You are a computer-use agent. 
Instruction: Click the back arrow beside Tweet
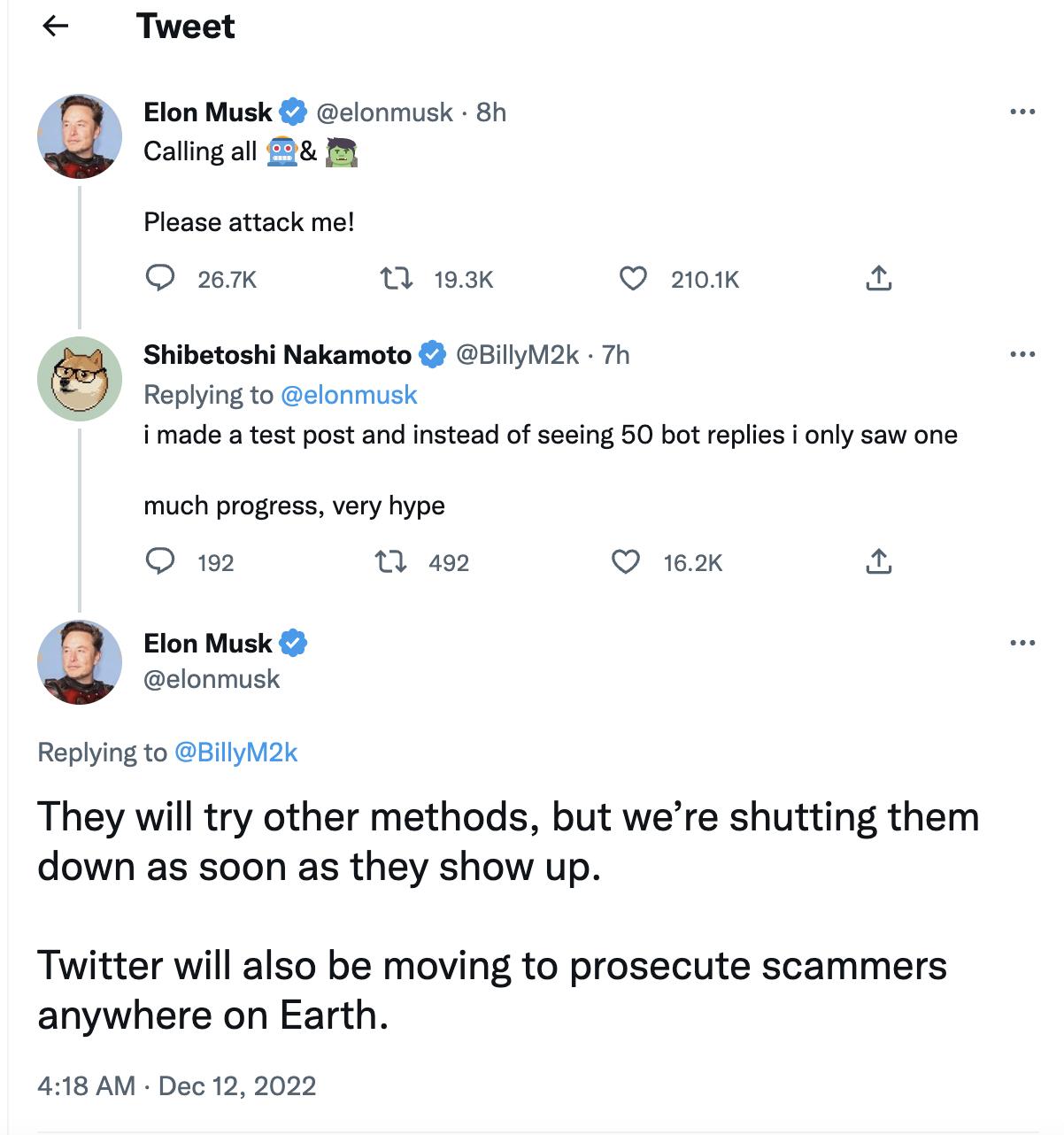pos(56,27)
